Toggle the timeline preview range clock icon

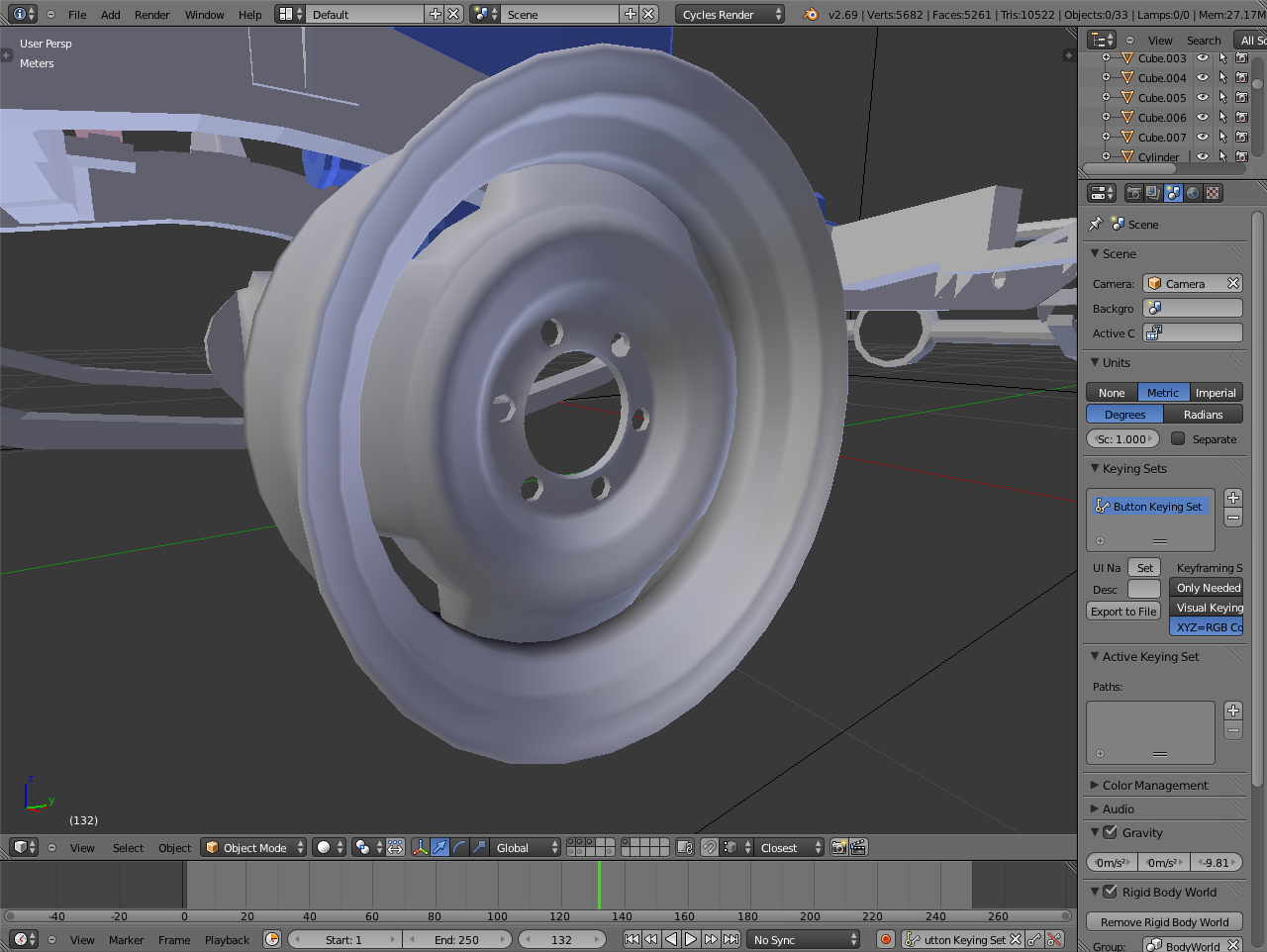click(272, 939)
